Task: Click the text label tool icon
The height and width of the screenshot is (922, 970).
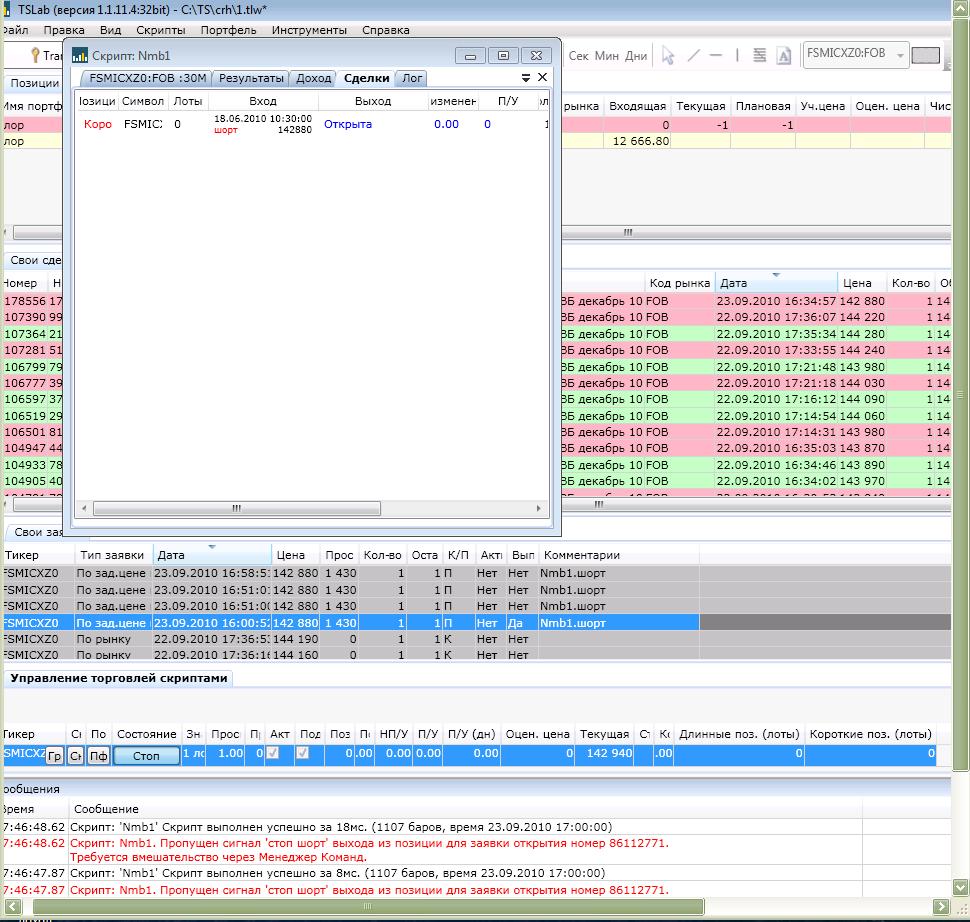Action: click(784, 56)
